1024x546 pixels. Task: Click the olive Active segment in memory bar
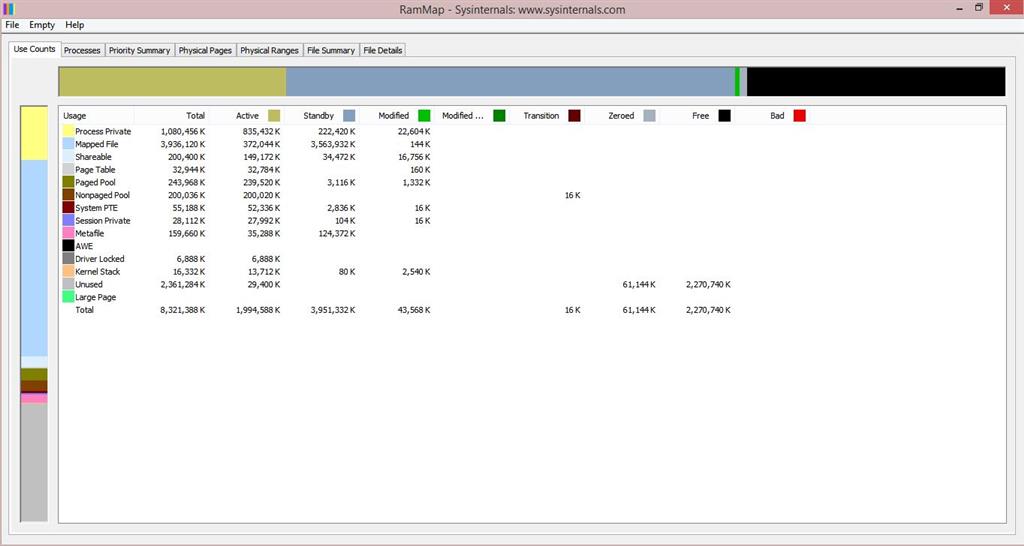tap(172, 82)
